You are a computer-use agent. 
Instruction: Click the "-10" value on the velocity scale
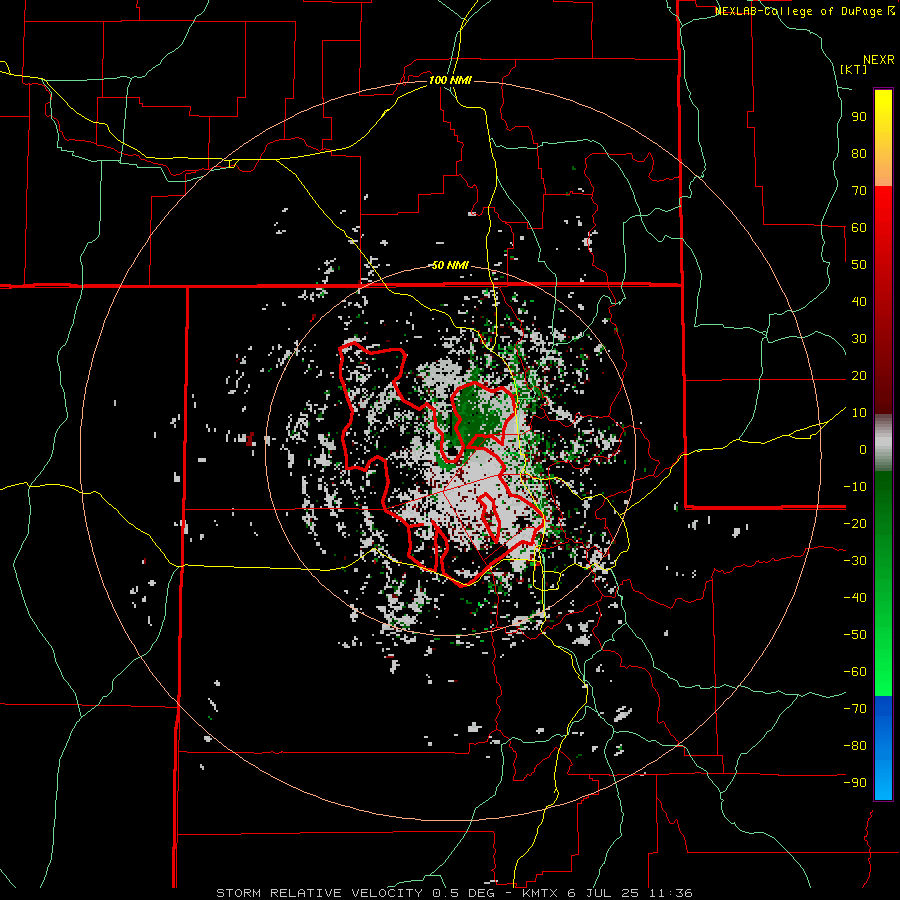click(x=855, y=487)
